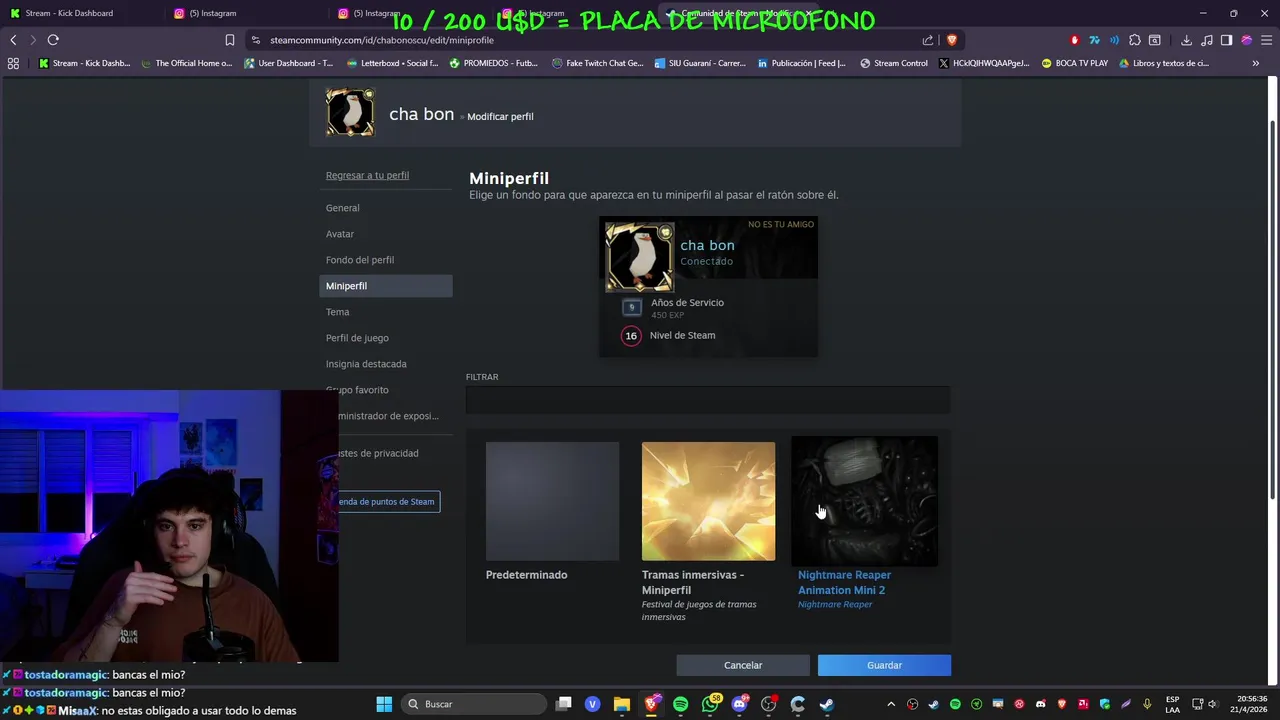
Task: Open File Explorer from the taskbar
Action: (x=622, y=704)
